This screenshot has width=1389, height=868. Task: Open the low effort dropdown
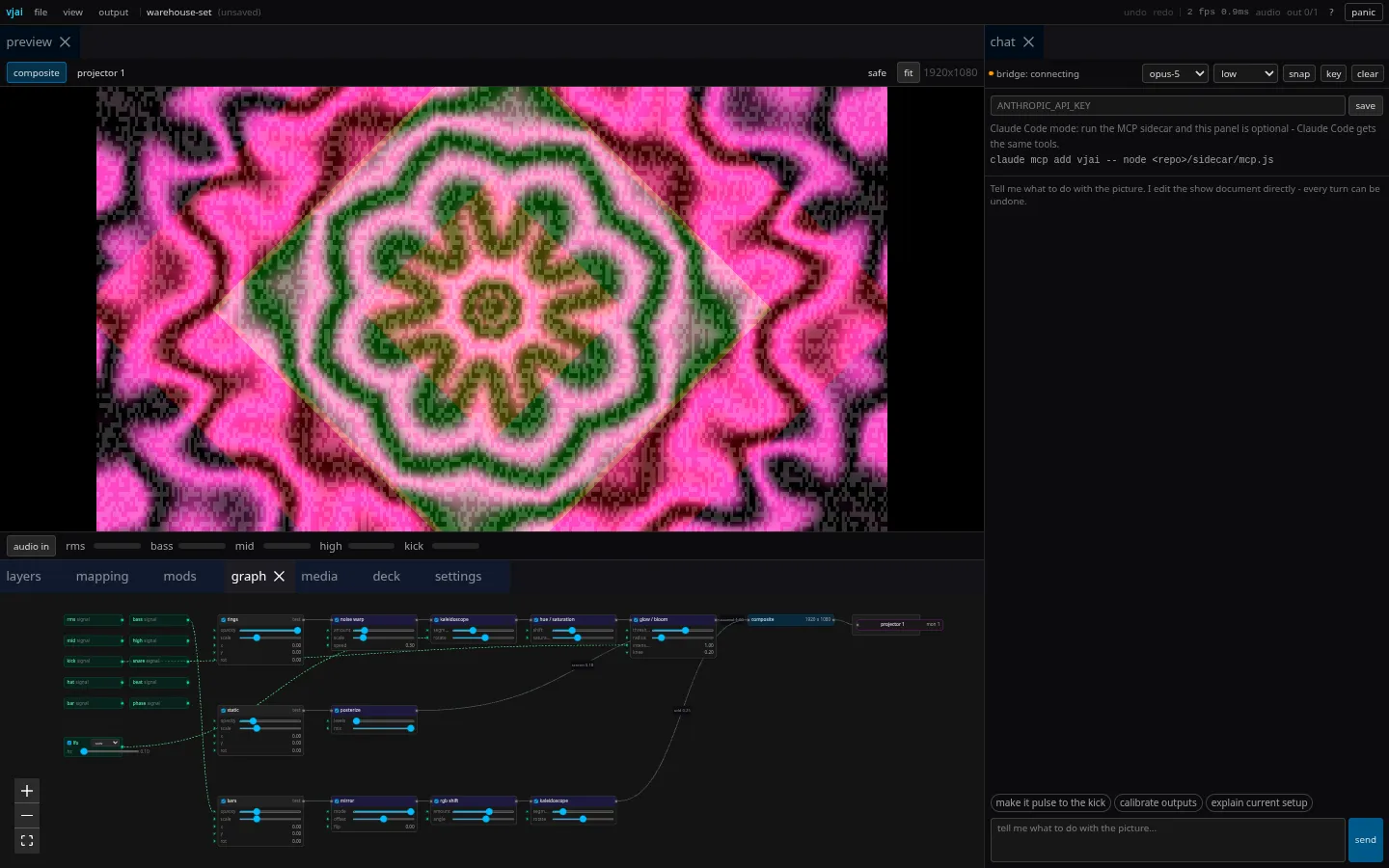pos(1245,73)
